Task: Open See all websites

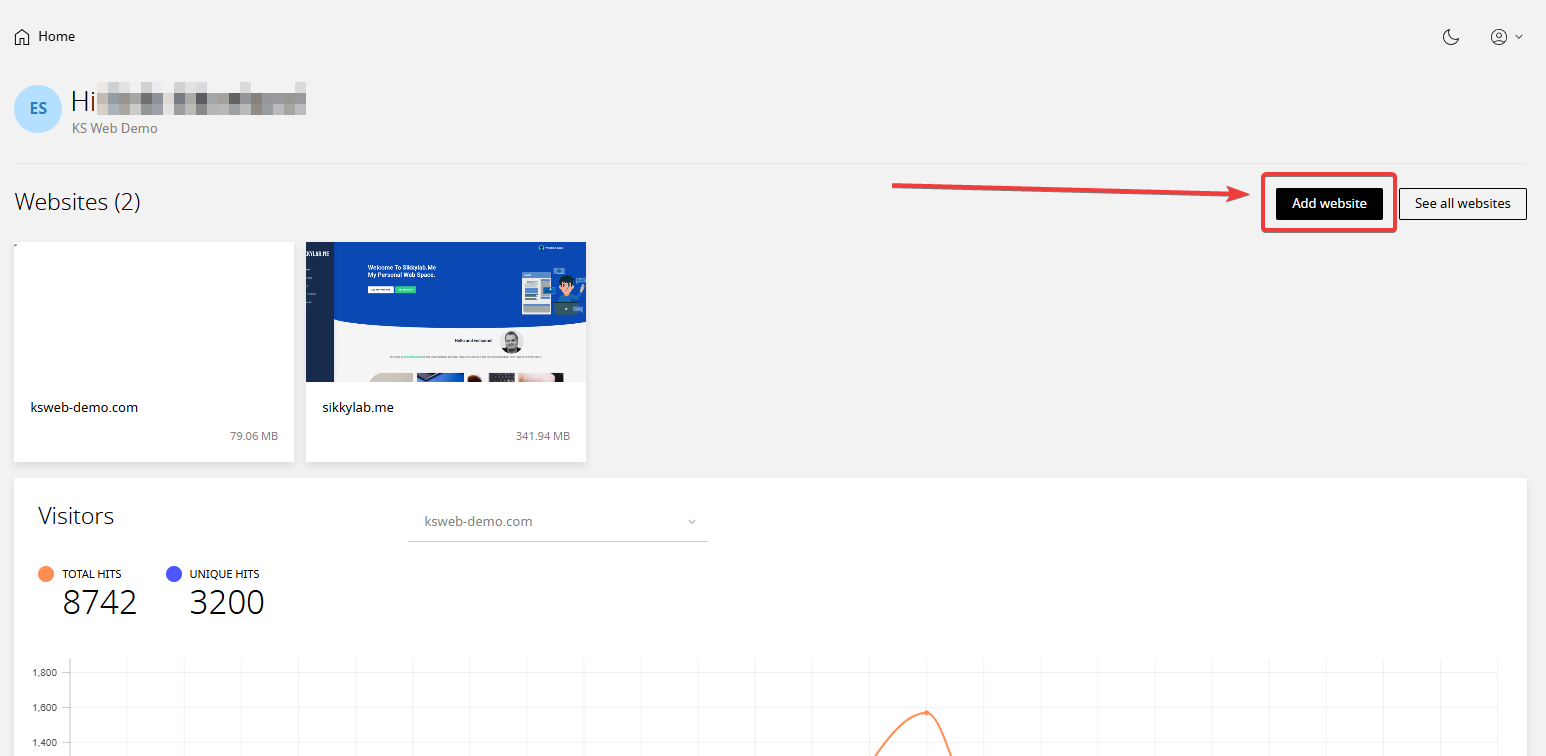Action: (1462, 204)
